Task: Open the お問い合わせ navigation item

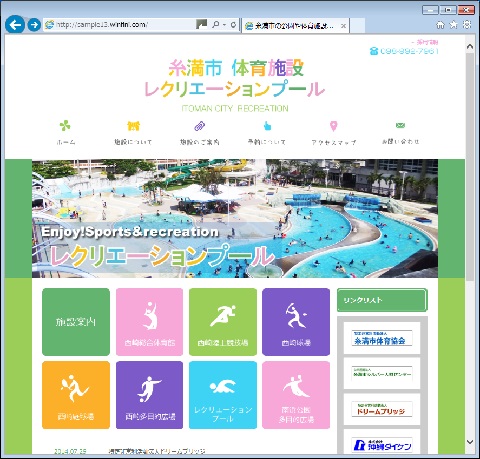Action: pos(400,142)
